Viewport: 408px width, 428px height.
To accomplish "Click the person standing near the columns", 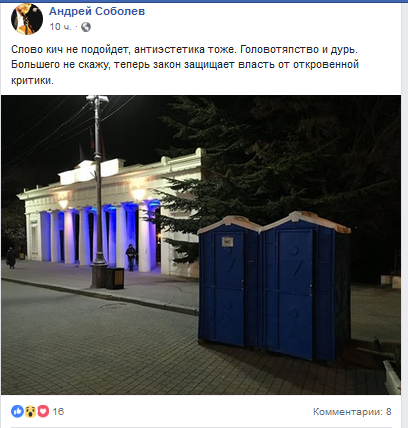I will click(131, 257).
